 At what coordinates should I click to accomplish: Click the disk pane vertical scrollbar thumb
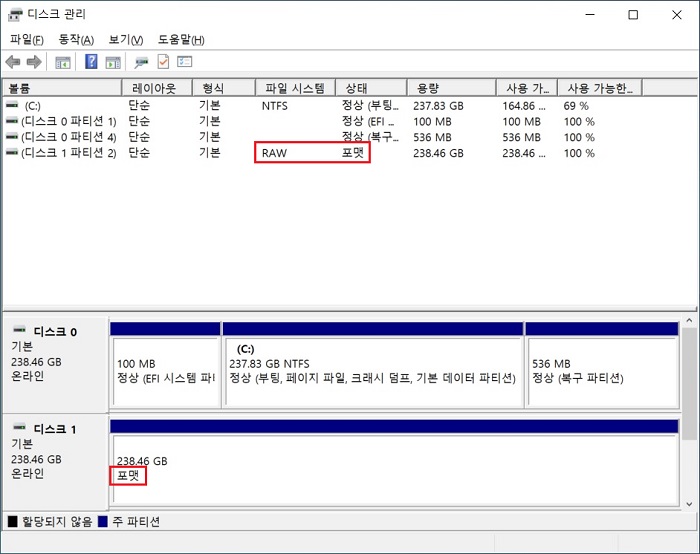pyautogui.click(x=689, y=384)
